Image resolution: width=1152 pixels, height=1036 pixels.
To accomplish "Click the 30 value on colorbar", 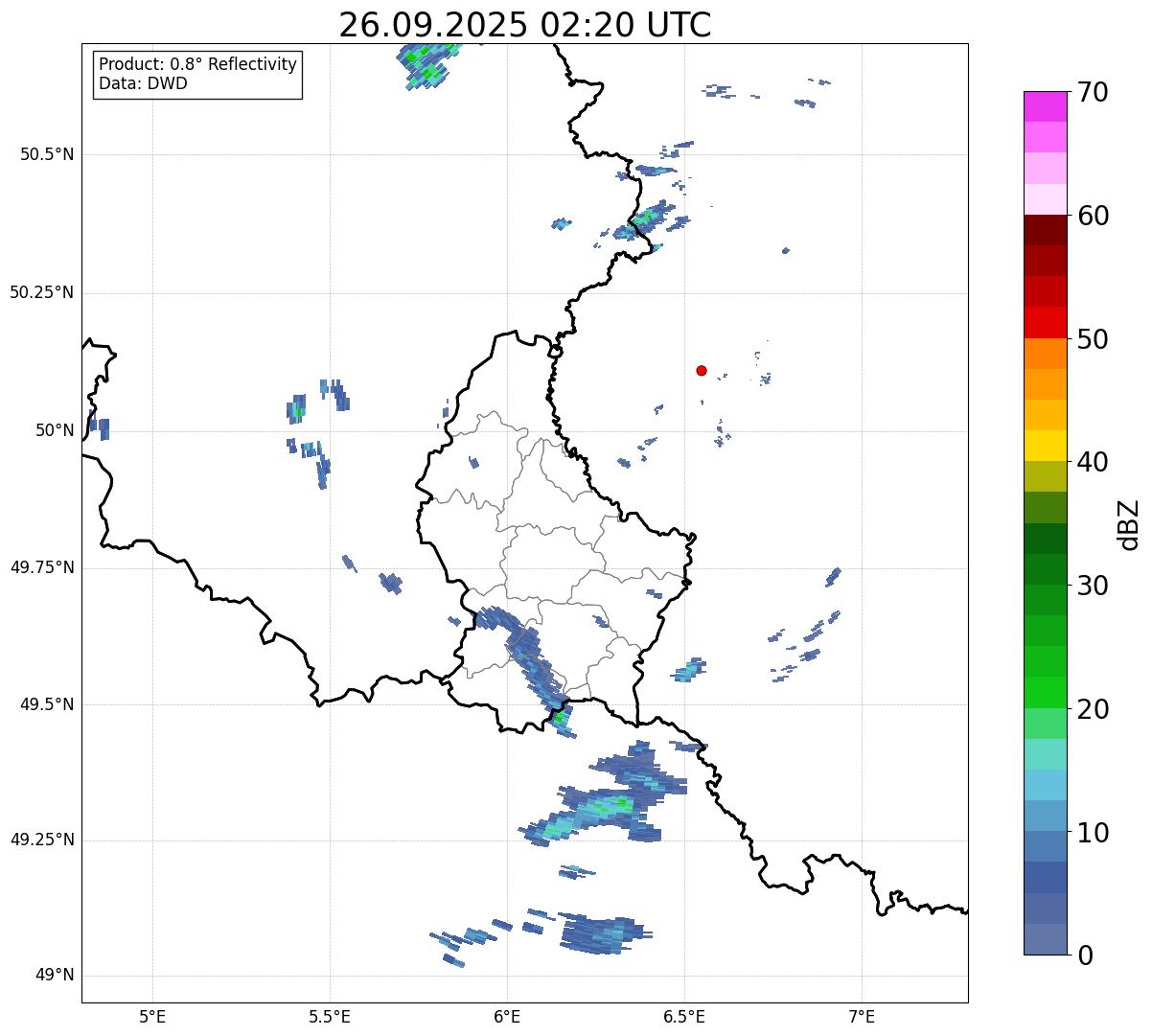I will tap(1093, 586).
